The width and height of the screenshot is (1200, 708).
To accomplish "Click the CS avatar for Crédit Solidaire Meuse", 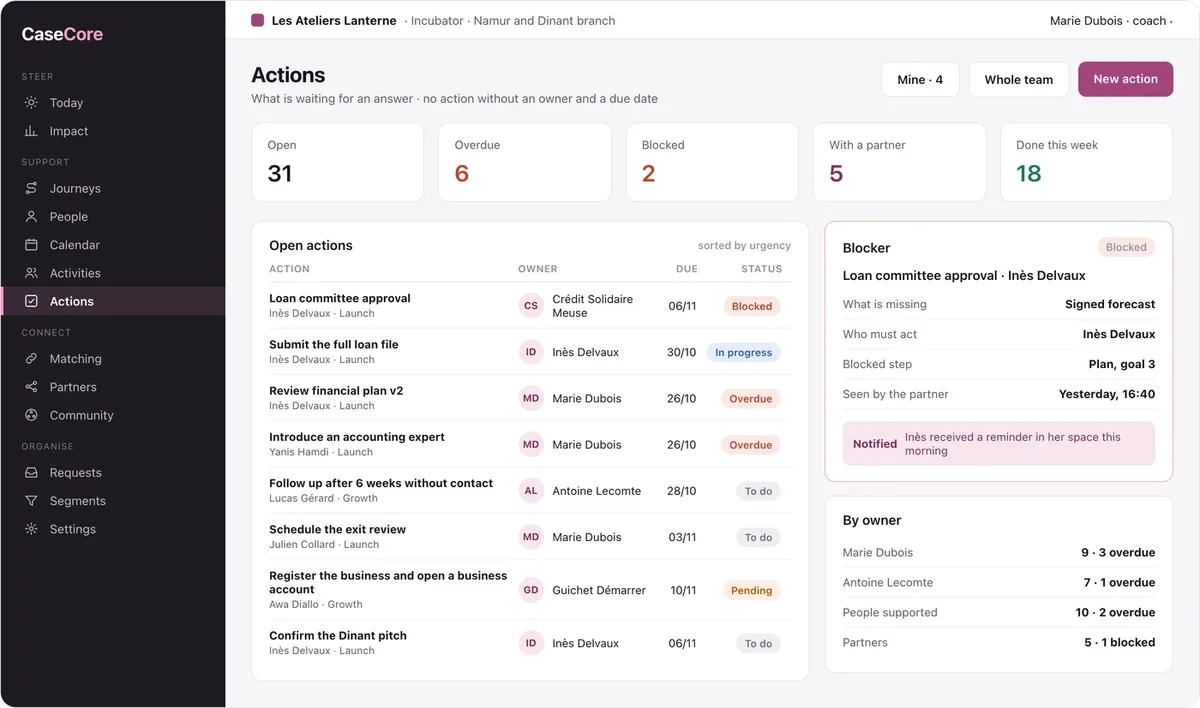I will [531, 306].
